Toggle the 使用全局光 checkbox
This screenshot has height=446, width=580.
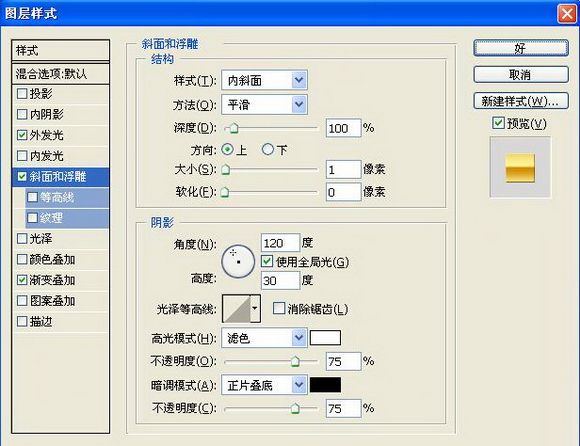click(x=267, y=261)
